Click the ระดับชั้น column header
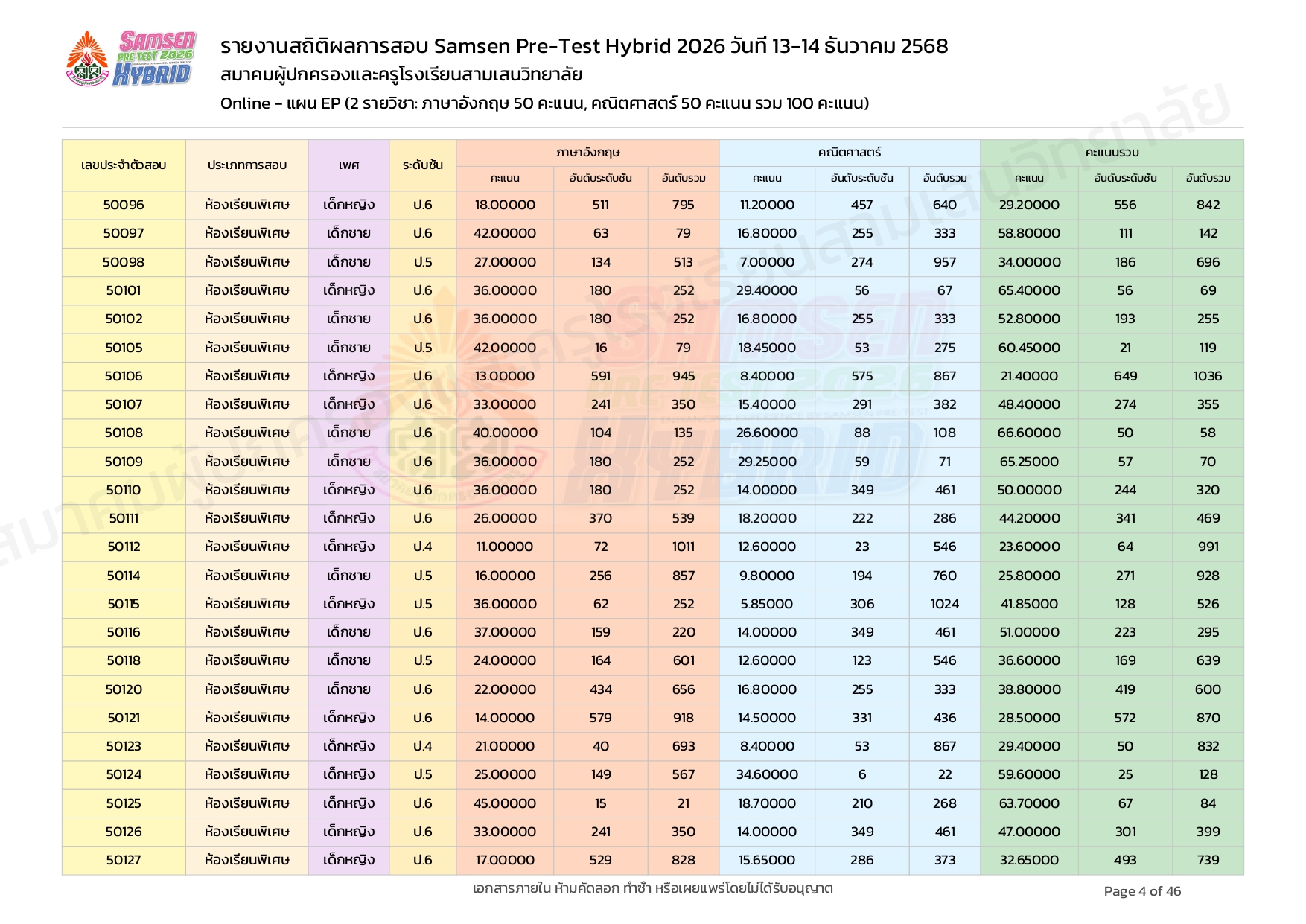The image size is (1306, 924). tap(422, 165)
